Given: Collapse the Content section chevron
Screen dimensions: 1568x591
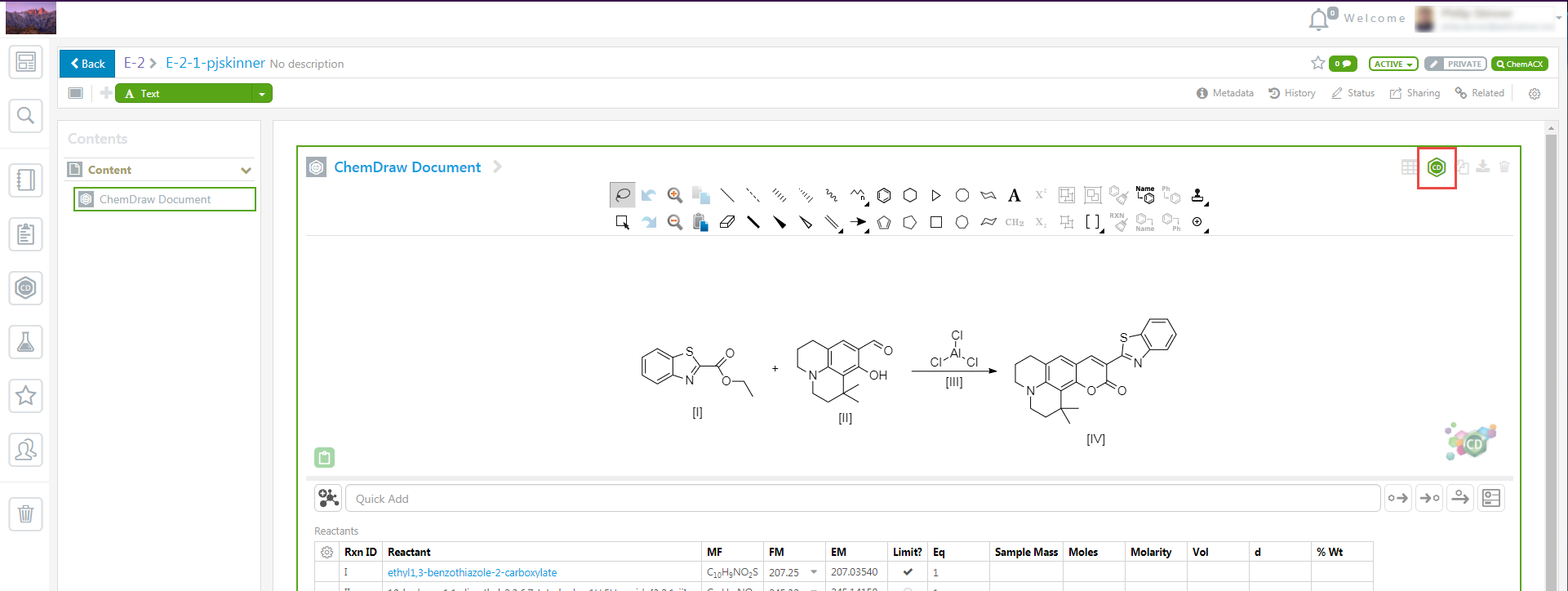Looking at the screenshot, I should (x=246, y=171).
